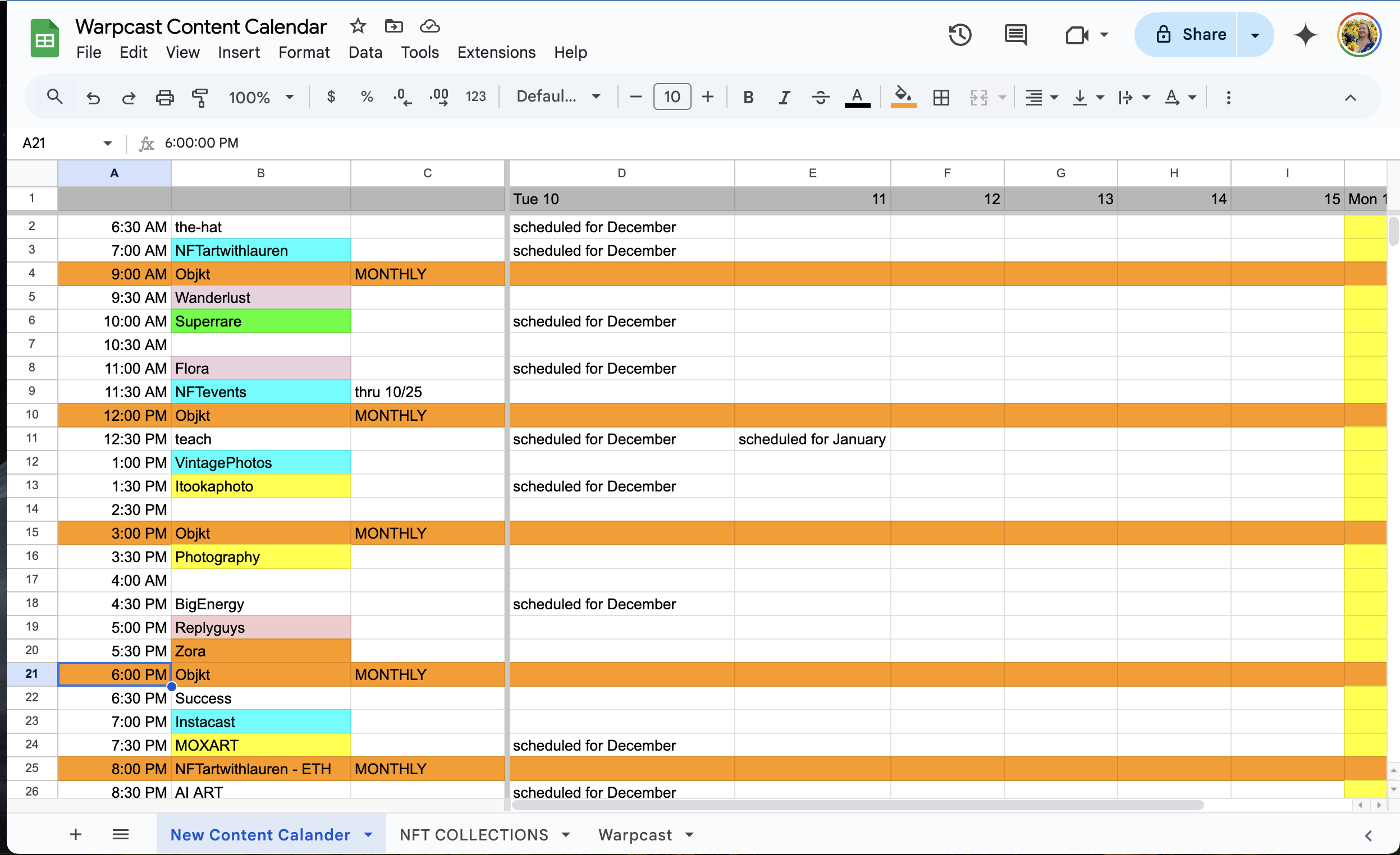Screen dimensions: 1400x855
Task: Select row 11 header
Action: pos(32,438)
